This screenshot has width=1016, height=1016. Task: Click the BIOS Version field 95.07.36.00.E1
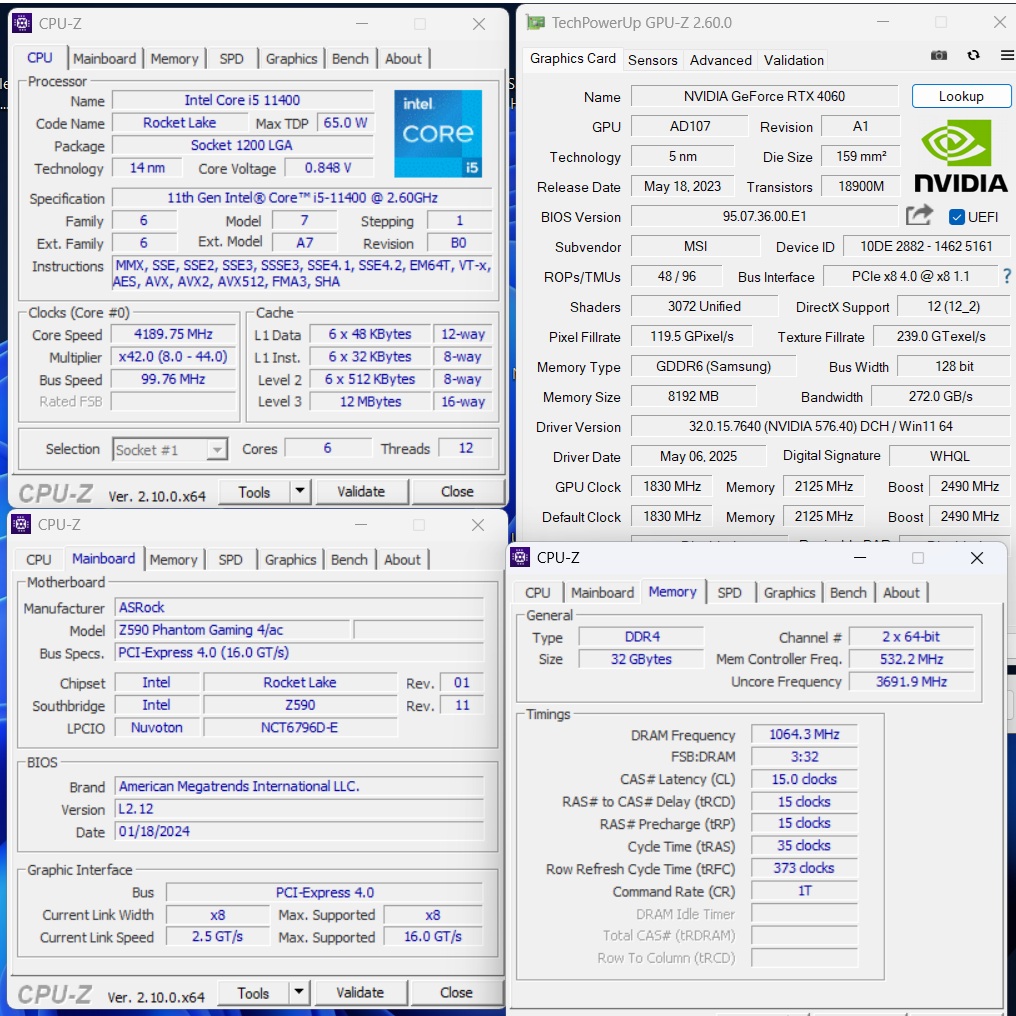point(765,216)
